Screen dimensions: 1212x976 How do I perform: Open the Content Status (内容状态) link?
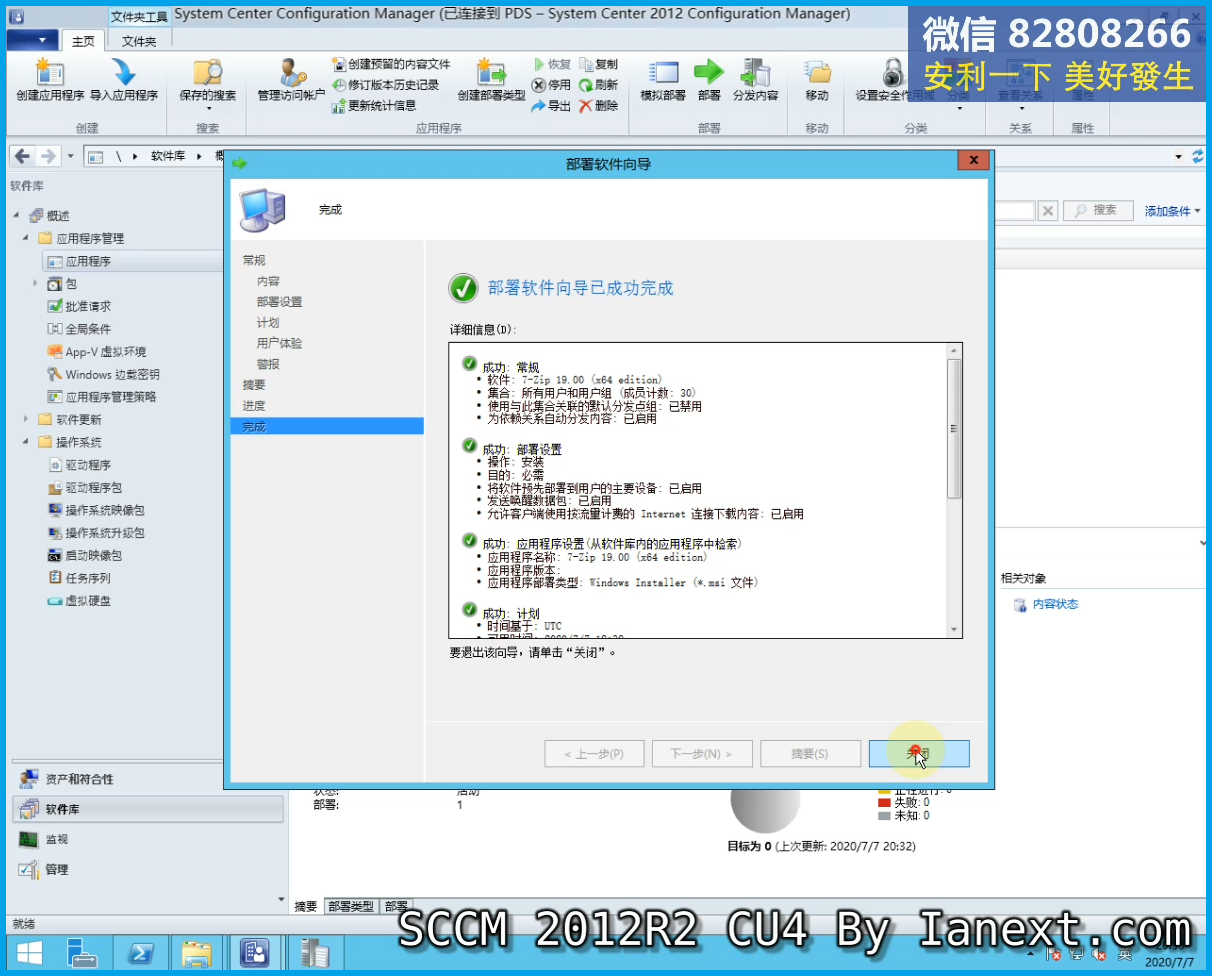(x=1055, y=604)
